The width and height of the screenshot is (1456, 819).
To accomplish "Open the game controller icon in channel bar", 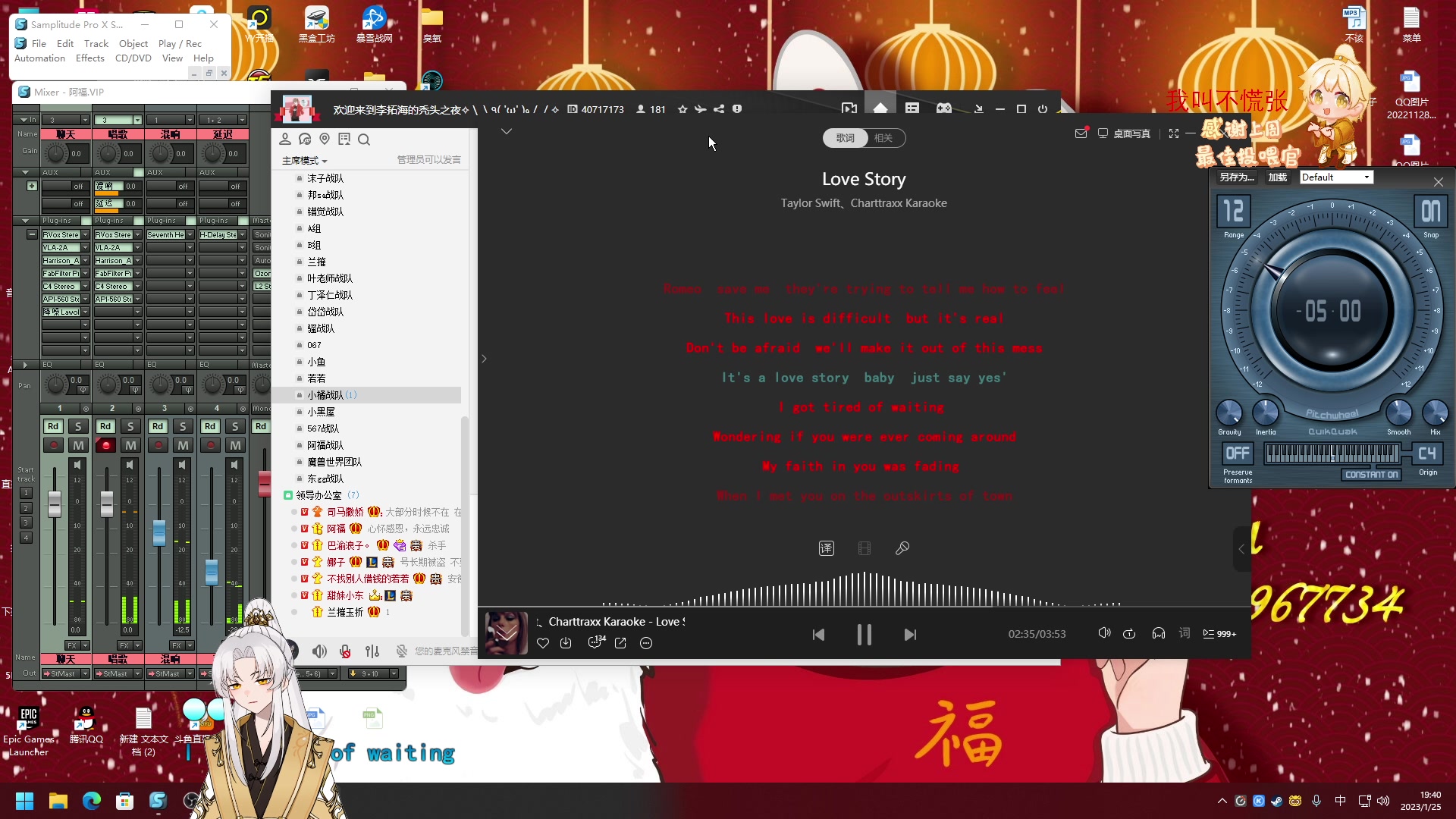I will [x=944, y=109].
